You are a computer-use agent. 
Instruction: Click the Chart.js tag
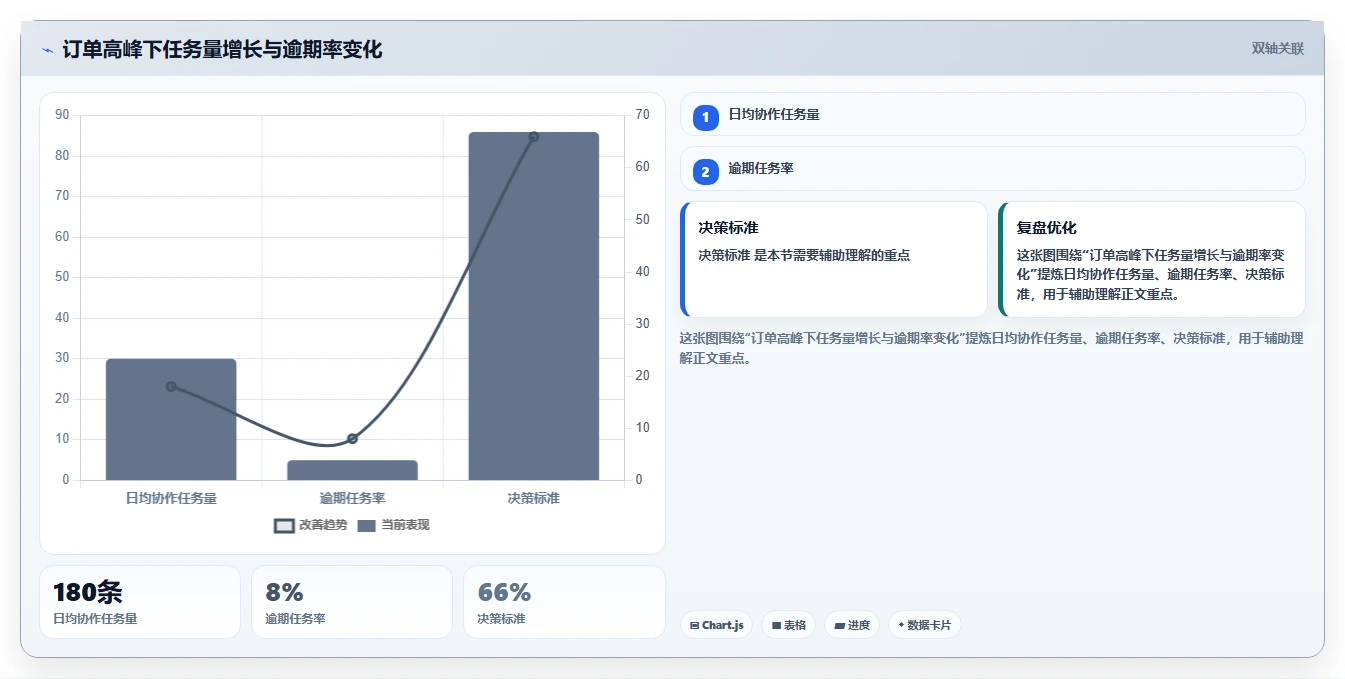coord(716,625)
